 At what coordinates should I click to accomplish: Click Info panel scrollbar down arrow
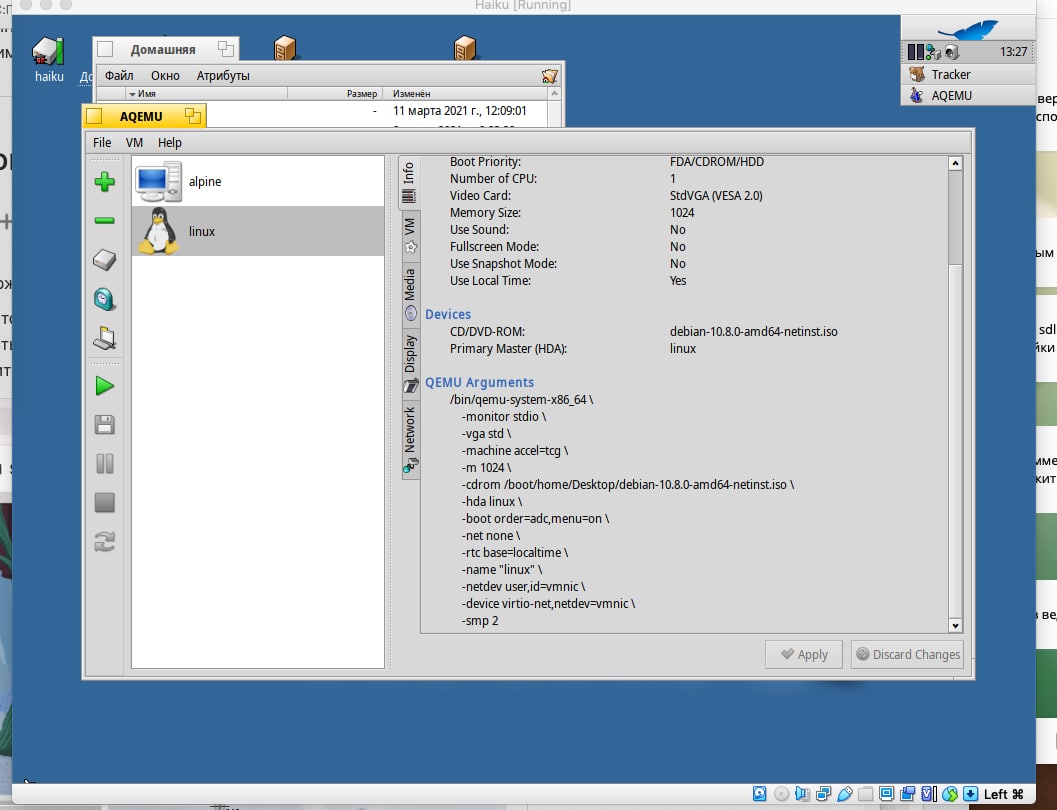click(955, 625)
